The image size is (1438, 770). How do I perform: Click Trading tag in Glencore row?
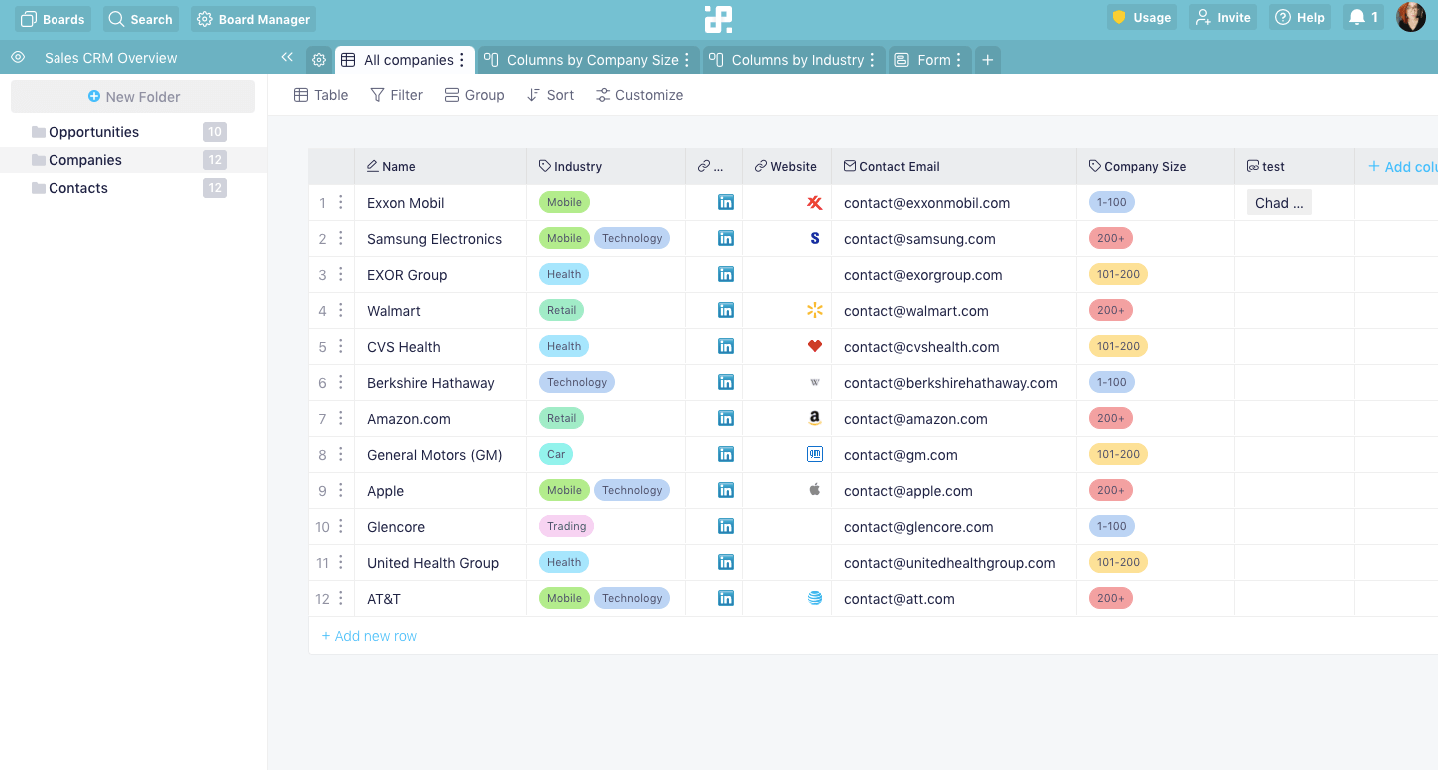pyautogui.click(x=566, y=526)
